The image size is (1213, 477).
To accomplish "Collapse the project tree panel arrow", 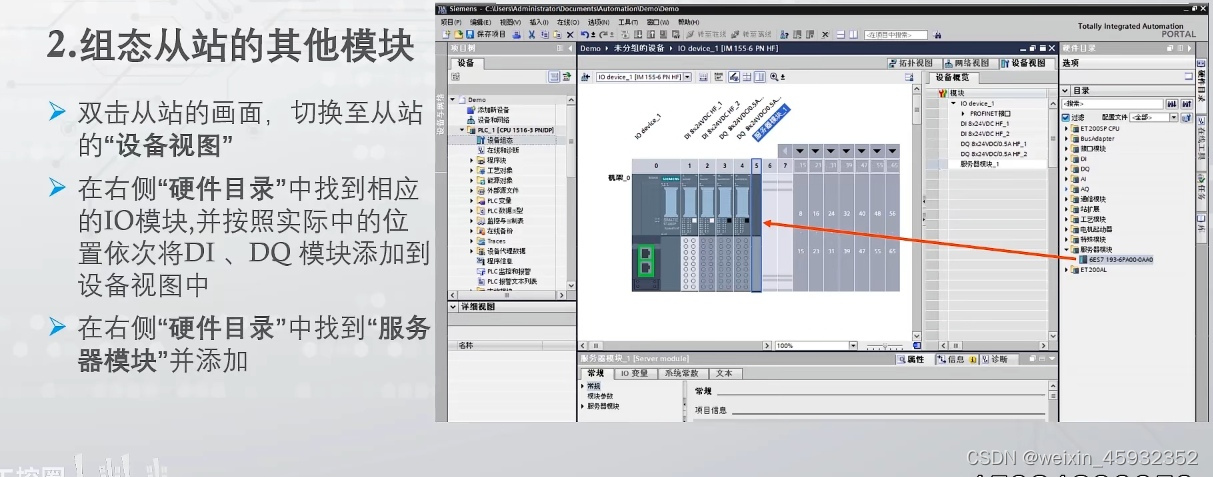I will 570,48.
